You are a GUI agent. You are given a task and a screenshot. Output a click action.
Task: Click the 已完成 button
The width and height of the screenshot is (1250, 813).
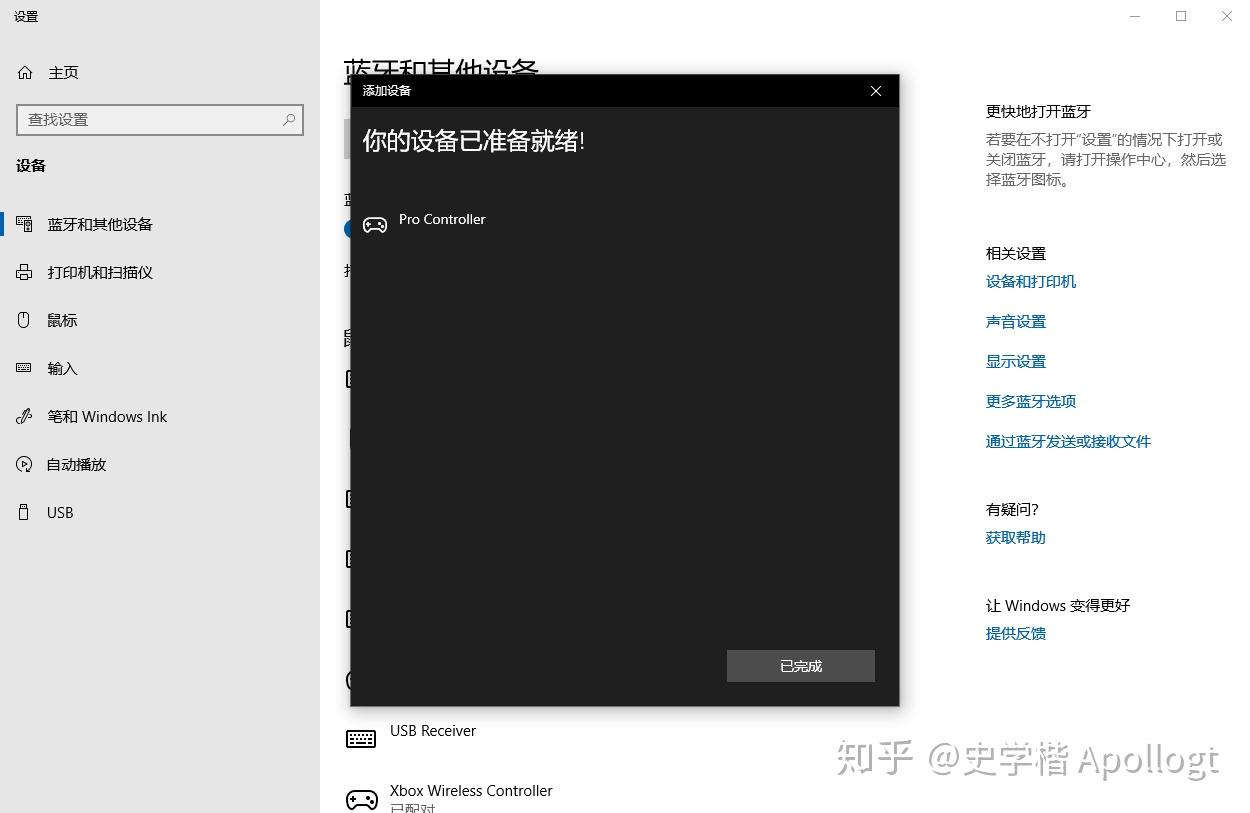(x=801, y=666)
